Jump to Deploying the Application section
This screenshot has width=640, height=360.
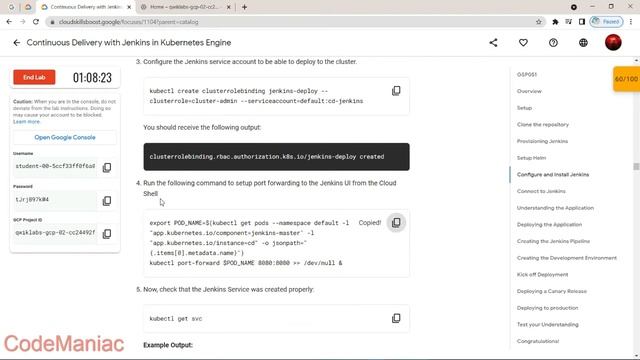pyautogui.click(x=549, y=224)
